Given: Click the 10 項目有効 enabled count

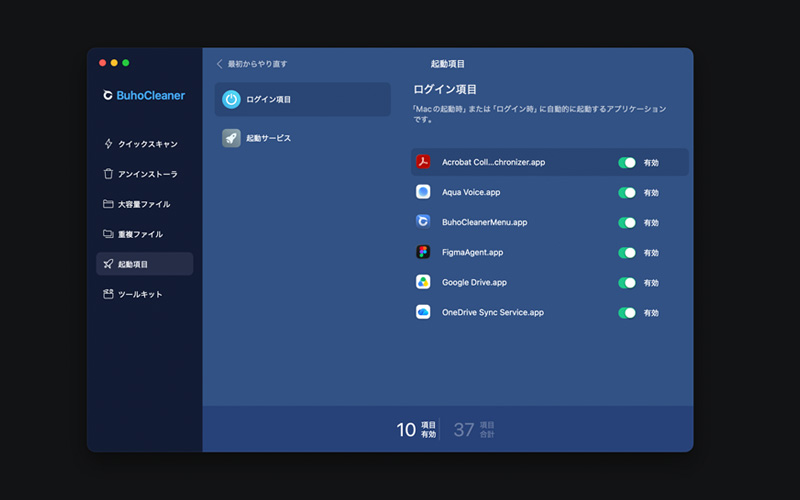Looking at the screenshot, I should (x=416, y=430).
